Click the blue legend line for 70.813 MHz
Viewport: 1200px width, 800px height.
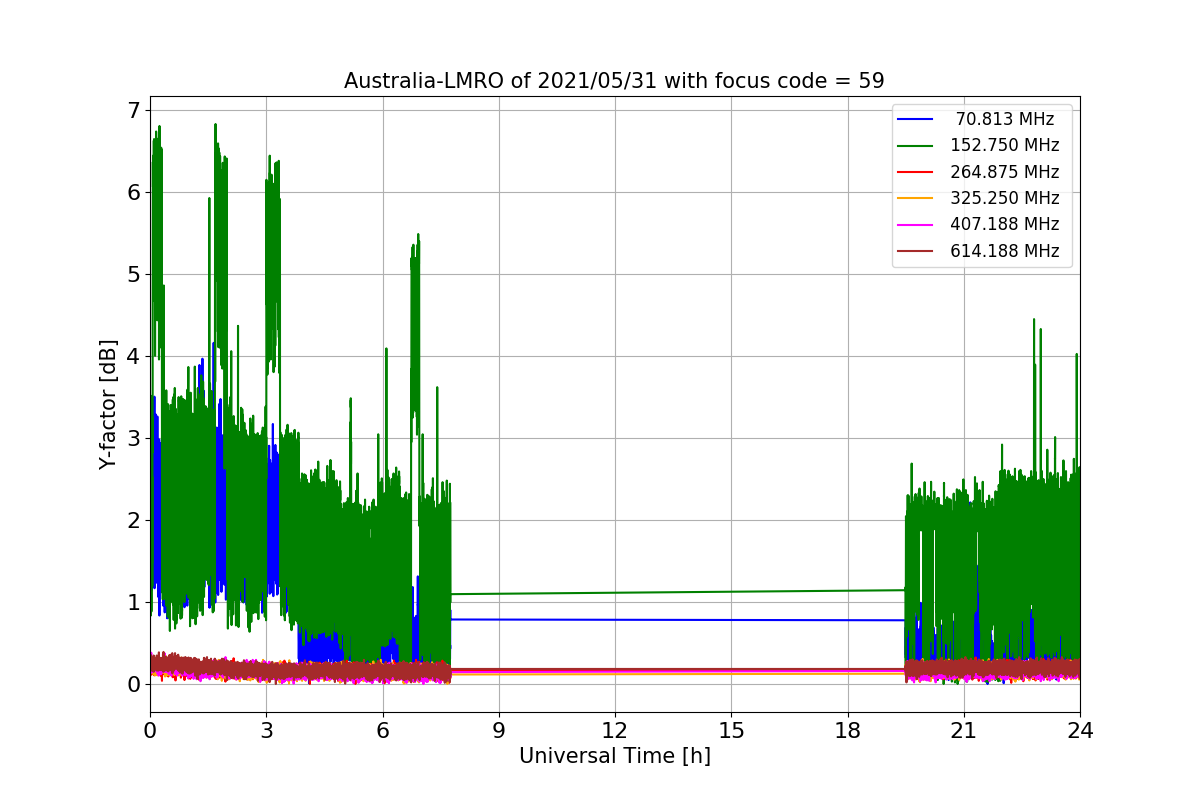pos(916,120)
